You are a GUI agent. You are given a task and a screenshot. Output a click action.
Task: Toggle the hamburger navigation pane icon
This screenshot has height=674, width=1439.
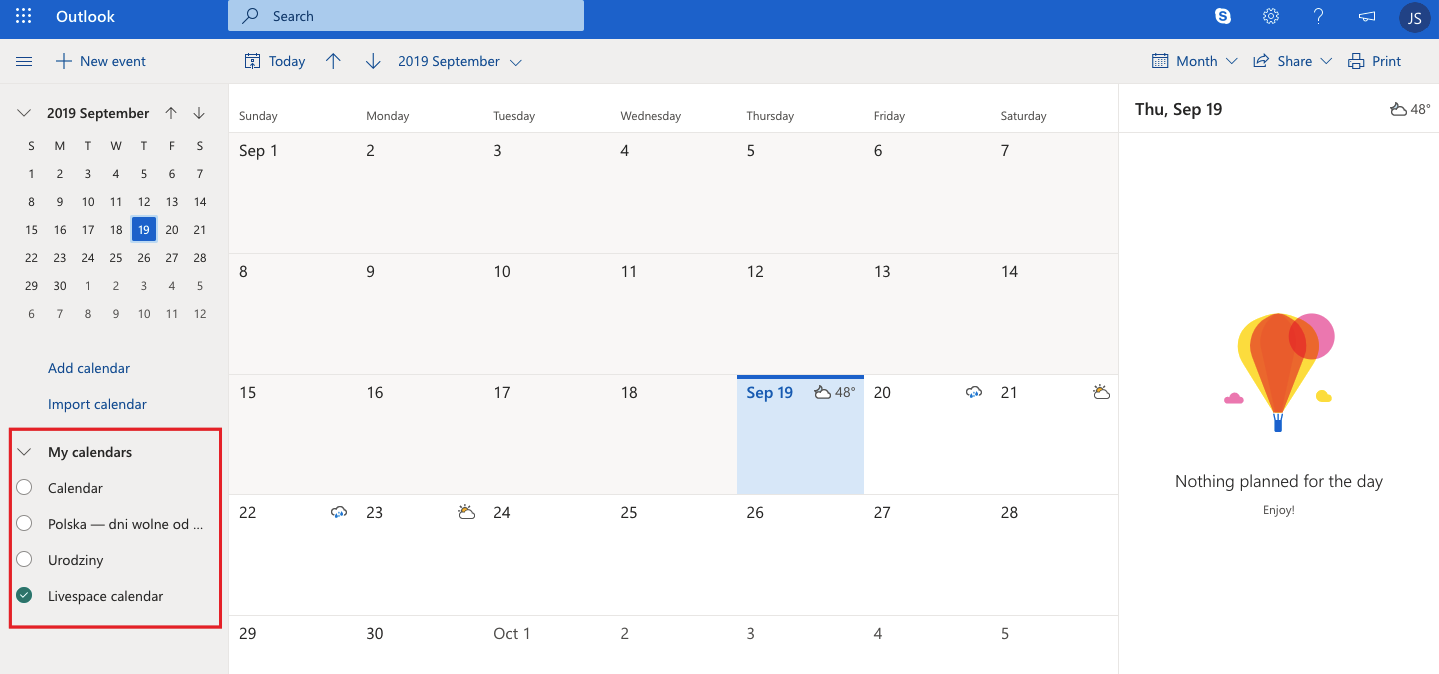pyautogui.click(x=24, y=61)
